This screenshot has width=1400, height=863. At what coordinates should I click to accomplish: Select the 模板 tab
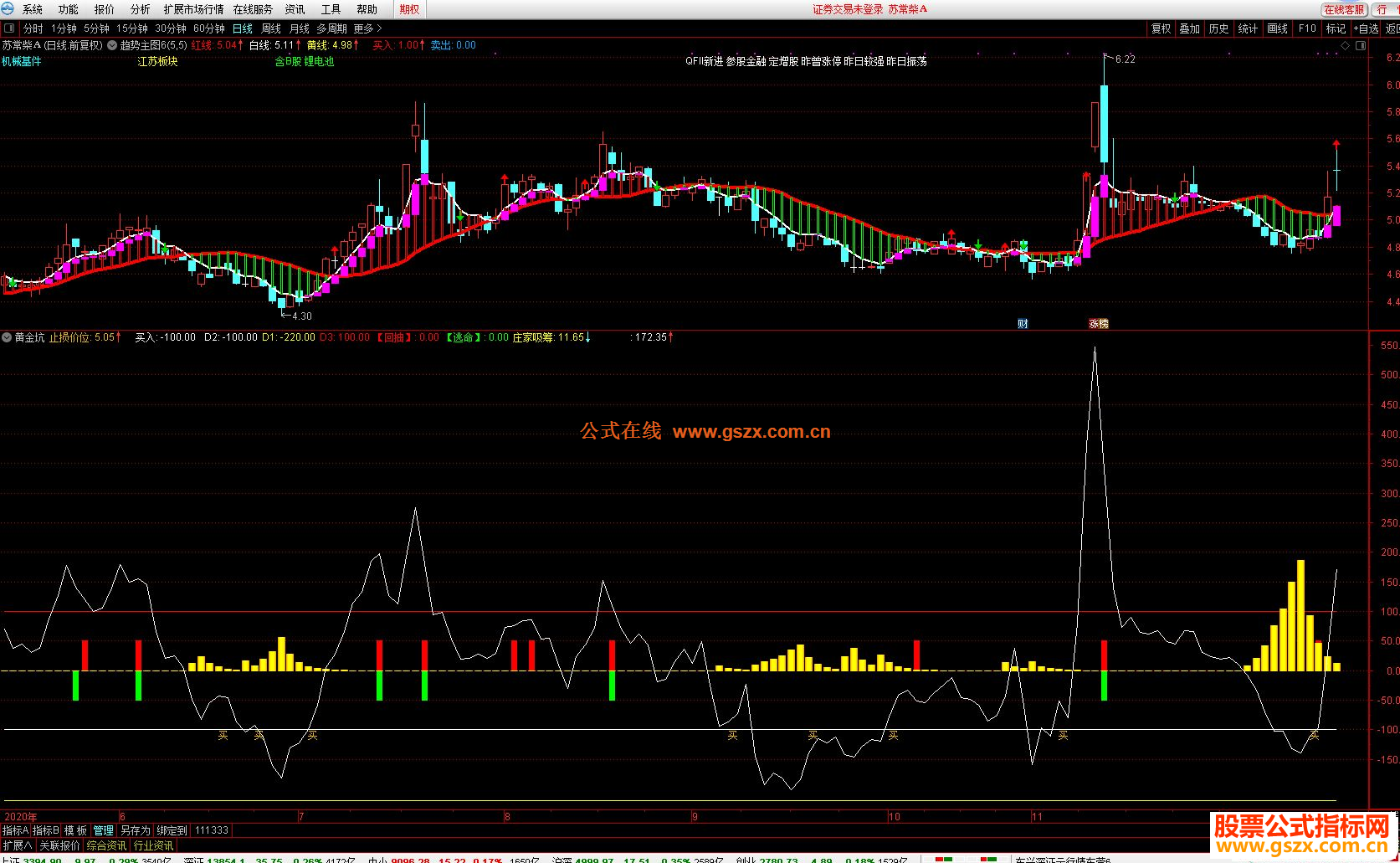tap(76, 830)
